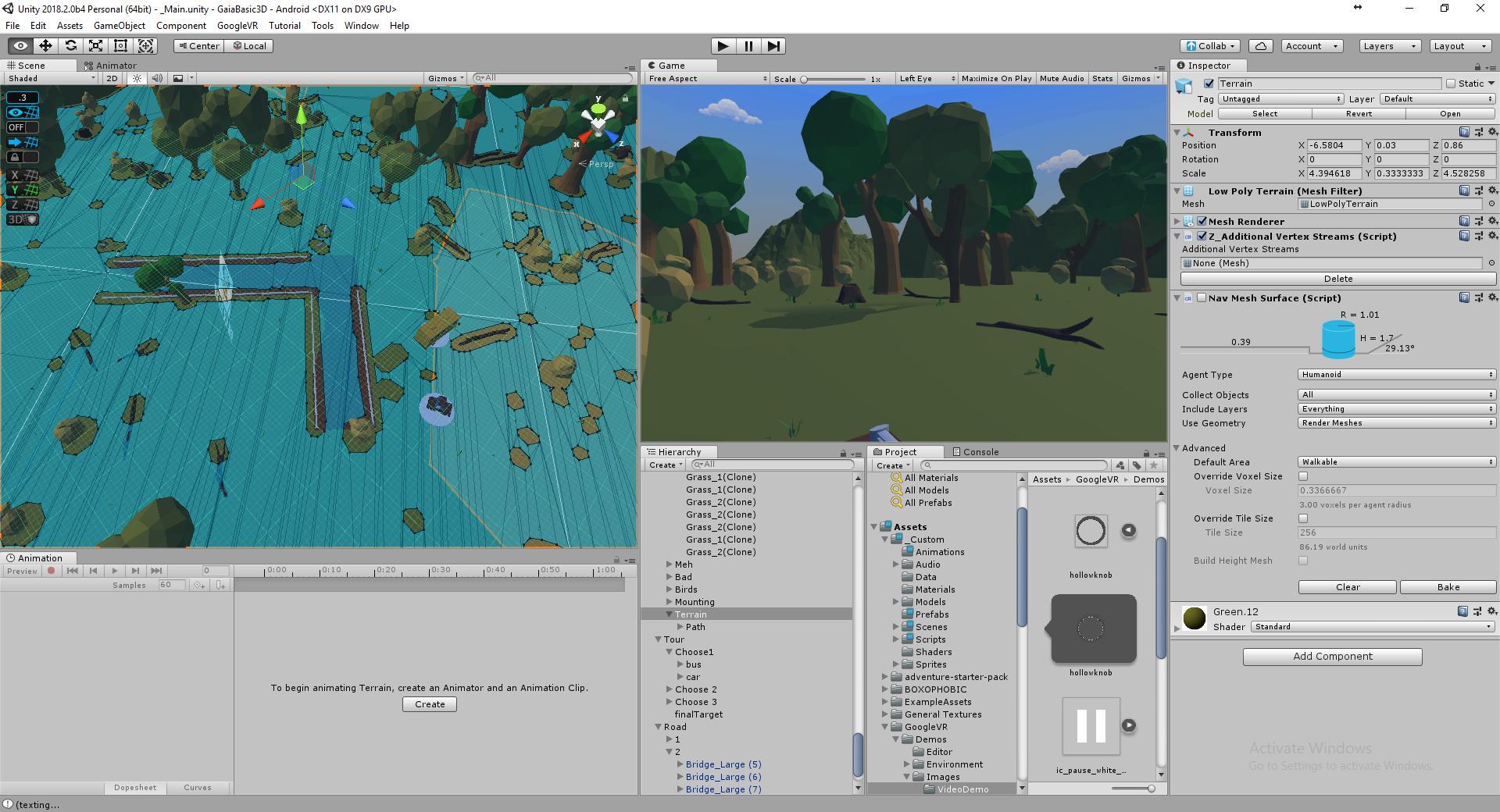This screenshot has height=812, width=1500.
Task: Expand the Choose 2 hierarchy item
Action: 670,689
